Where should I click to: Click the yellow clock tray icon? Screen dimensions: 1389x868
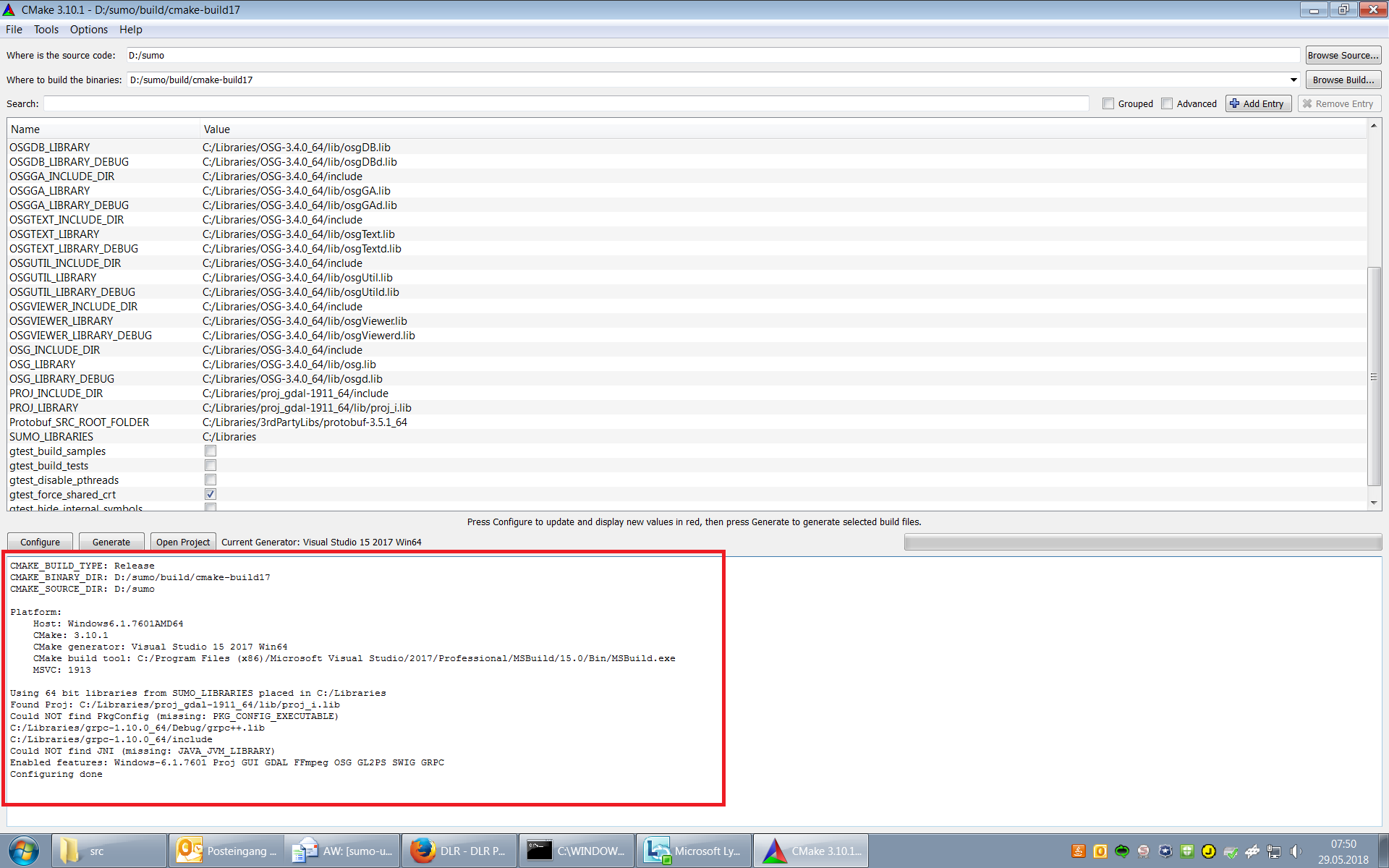pos(1209,851)
